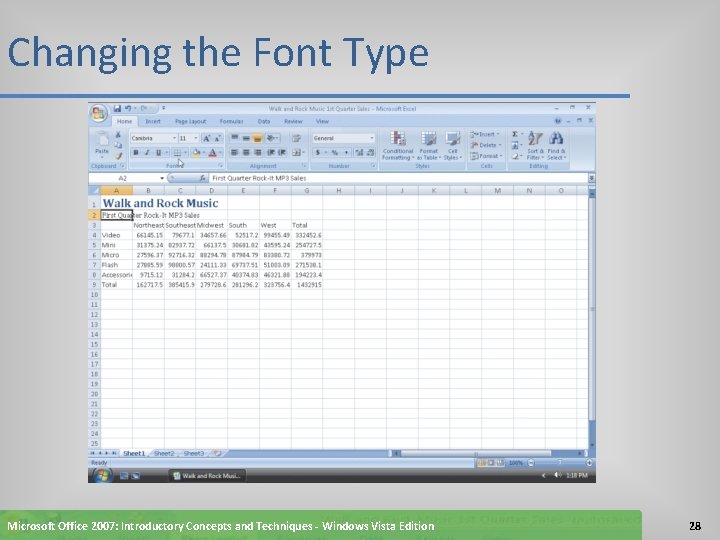Click the Orientation angled text icon
The height and width of the screenshot is (540, 720).
[x=271, y=138]
